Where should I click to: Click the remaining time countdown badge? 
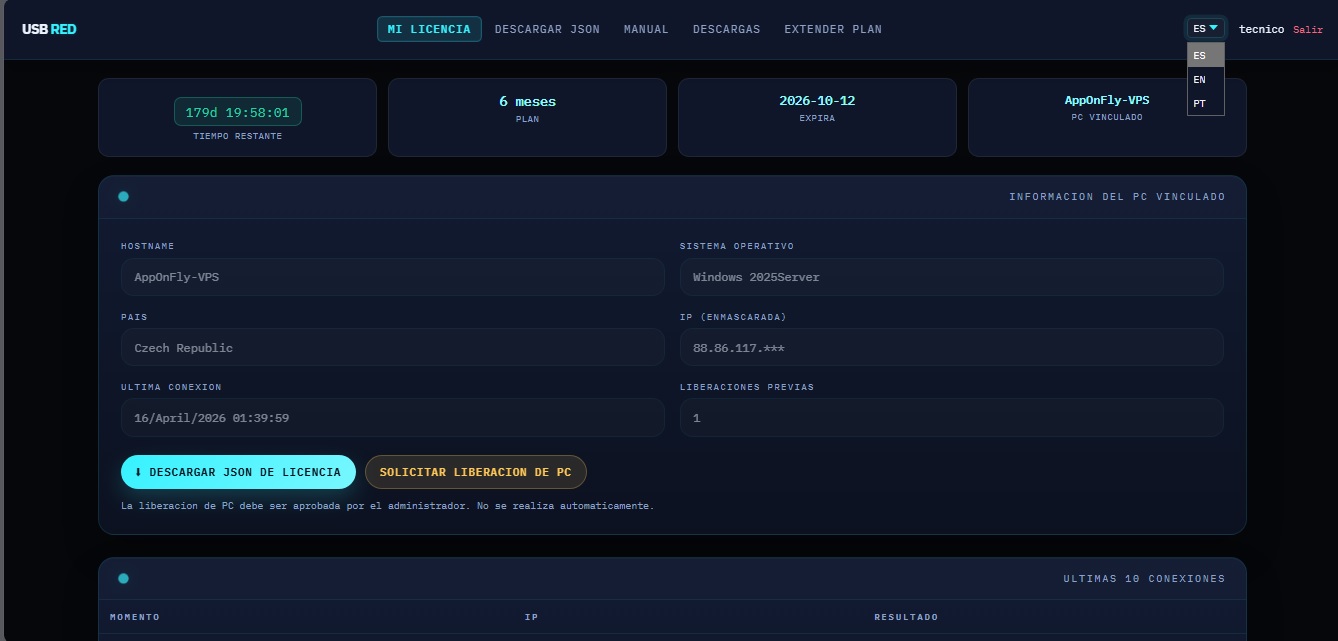tap(237, 112)
